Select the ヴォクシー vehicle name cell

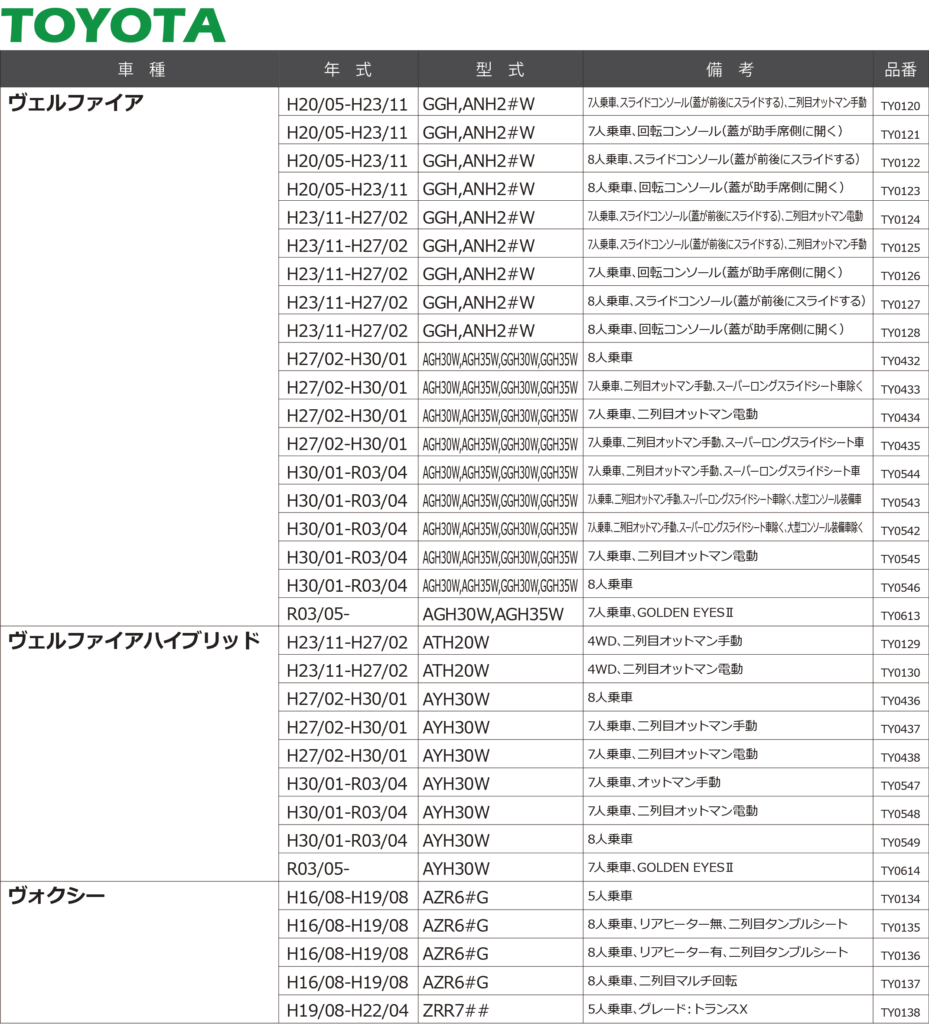coord(56,896)
